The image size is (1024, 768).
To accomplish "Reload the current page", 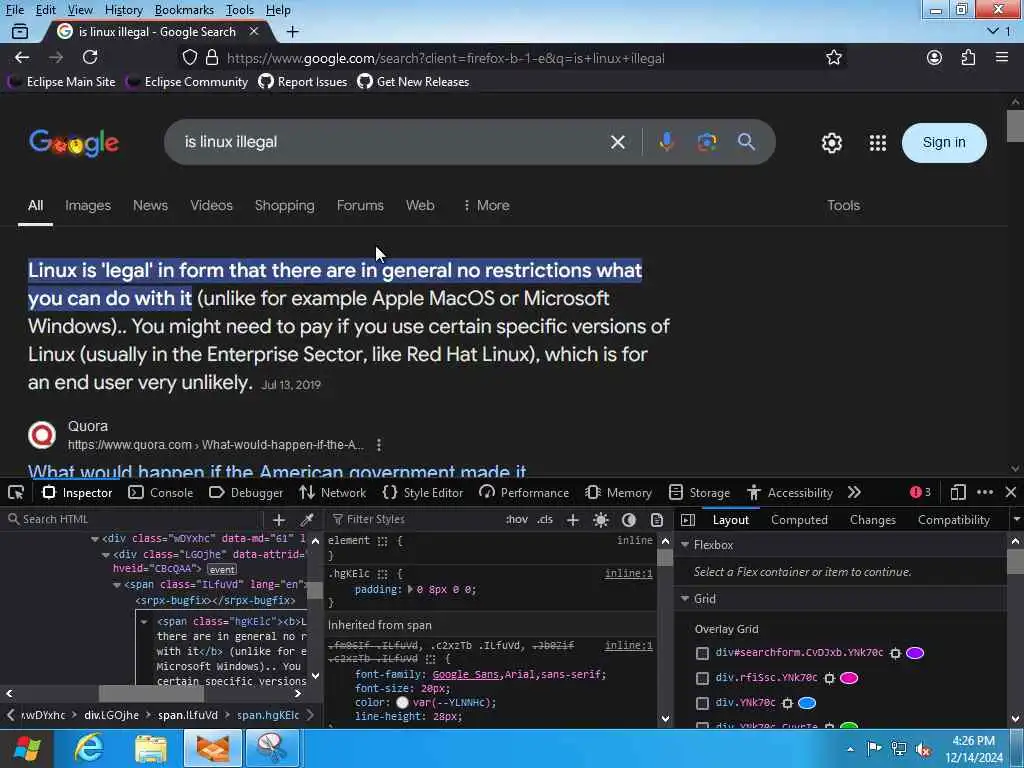I will pyautogui.click(x=90, y=57).
